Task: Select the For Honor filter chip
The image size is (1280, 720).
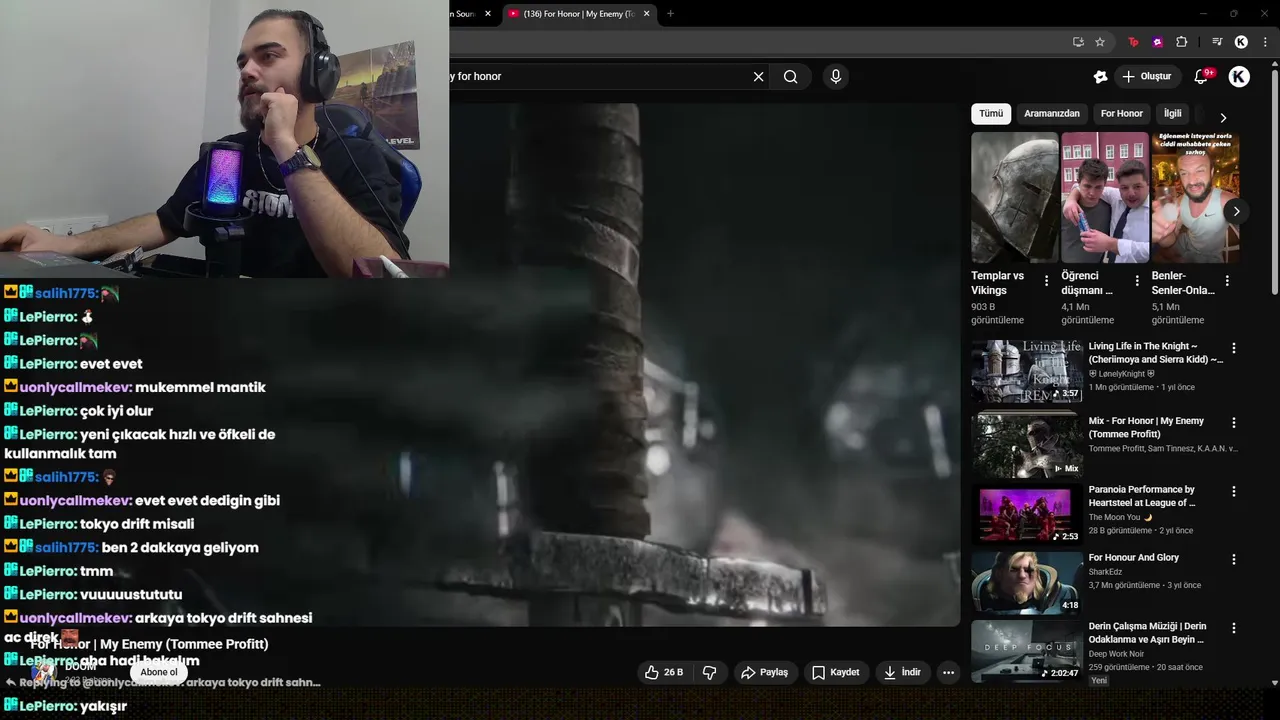Action: click(1122, 114)
